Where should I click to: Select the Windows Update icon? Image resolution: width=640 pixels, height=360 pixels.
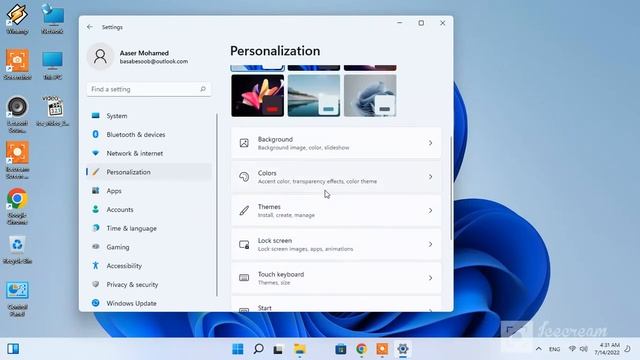click(x=96, y=303)
